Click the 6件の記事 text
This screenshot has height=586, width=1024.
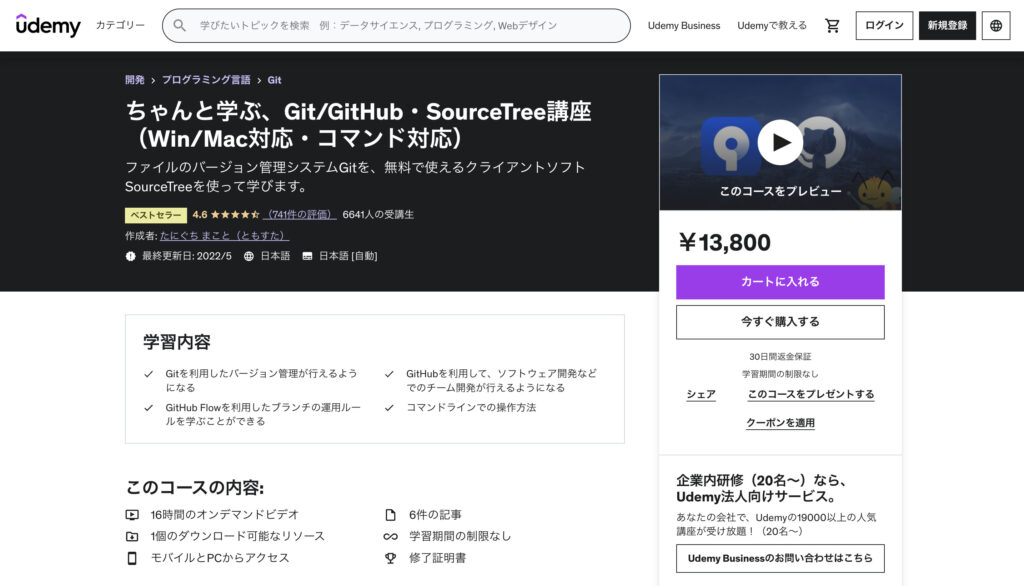click(435, 515)
